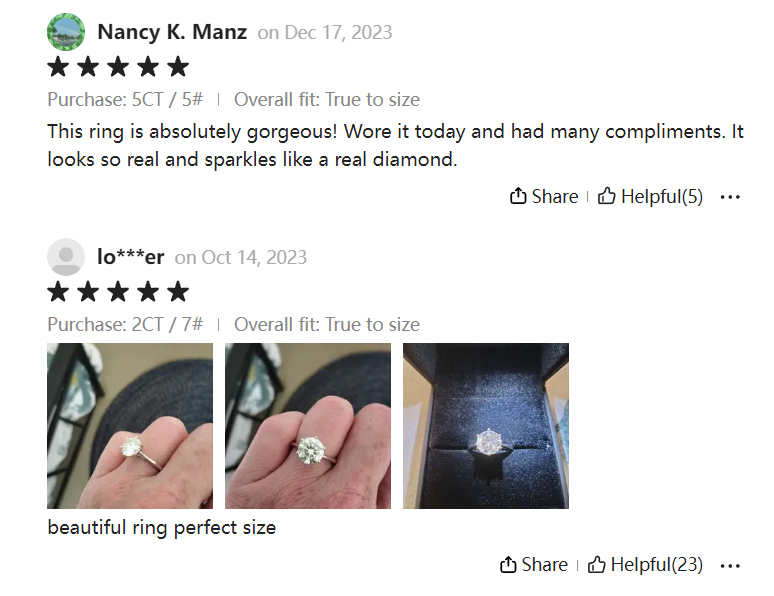Click the lo***er username
Viewport: 774px width, 596px height.
[x=131, y=257]
